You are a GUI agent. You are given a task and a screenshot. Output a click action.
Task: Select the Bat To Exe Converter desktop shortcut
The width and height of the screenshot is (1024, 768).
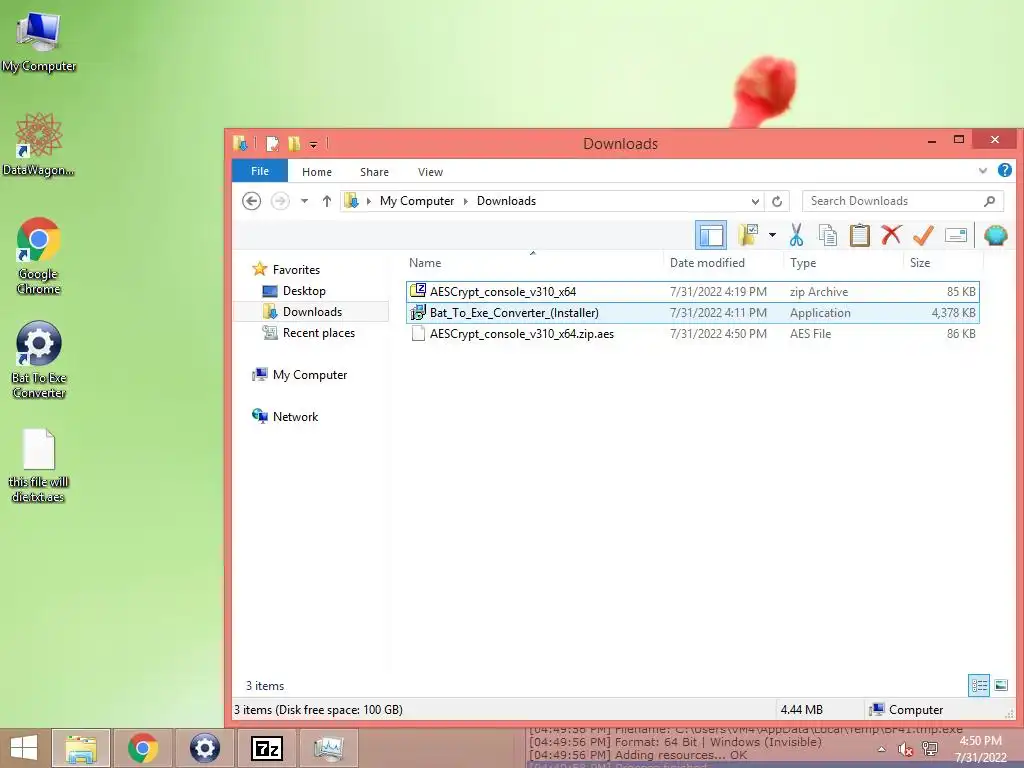pyautogui.click(x=39, y=360)
